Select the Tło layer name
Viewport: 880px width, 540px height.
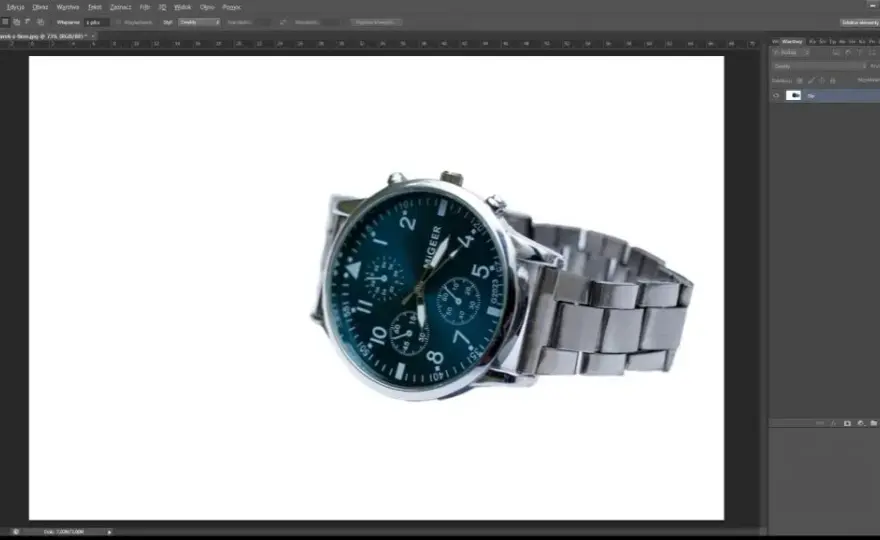click(811, 96)
